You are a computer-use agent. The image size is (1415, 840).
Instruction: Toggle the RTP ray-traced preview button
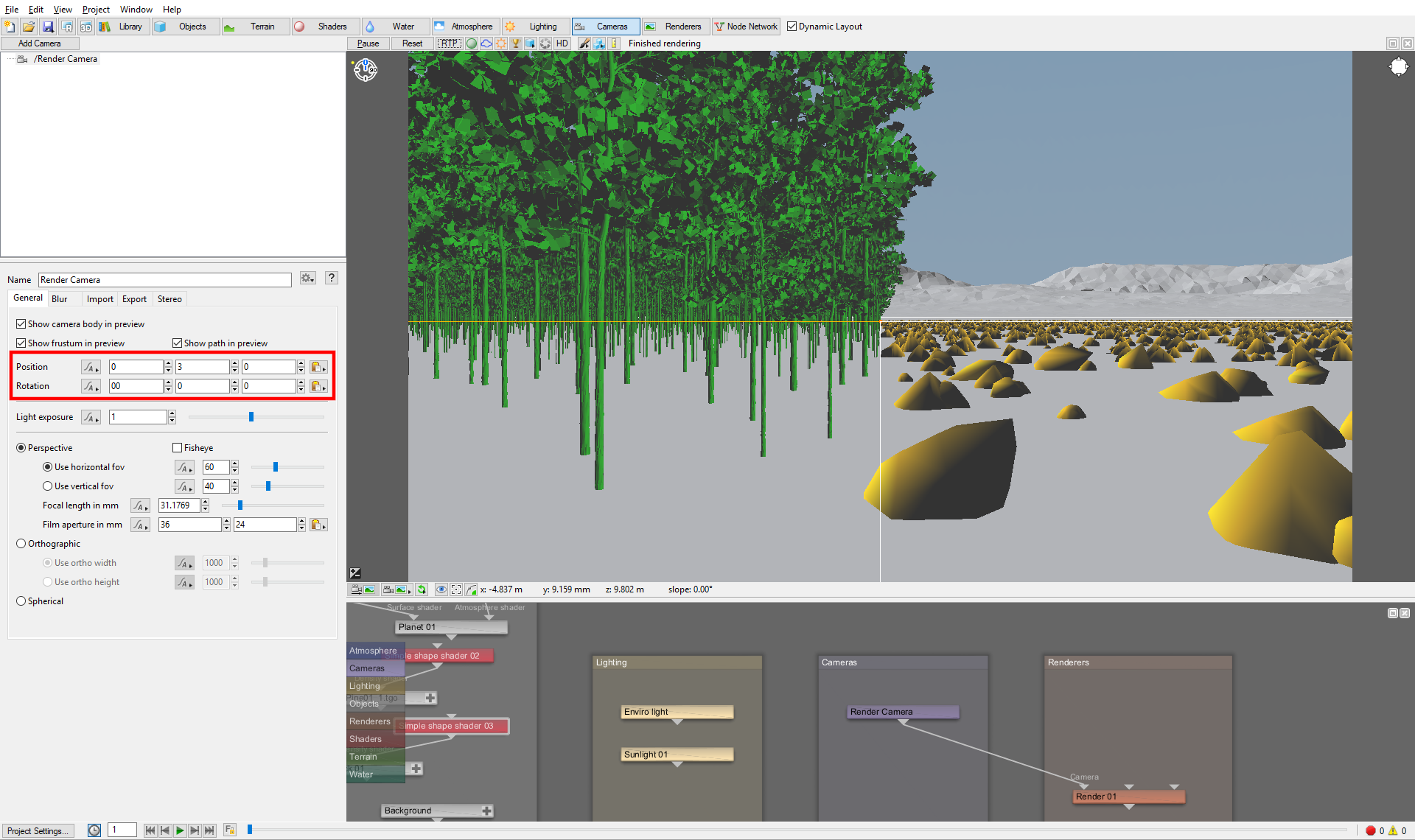click(x=449, y=43)
